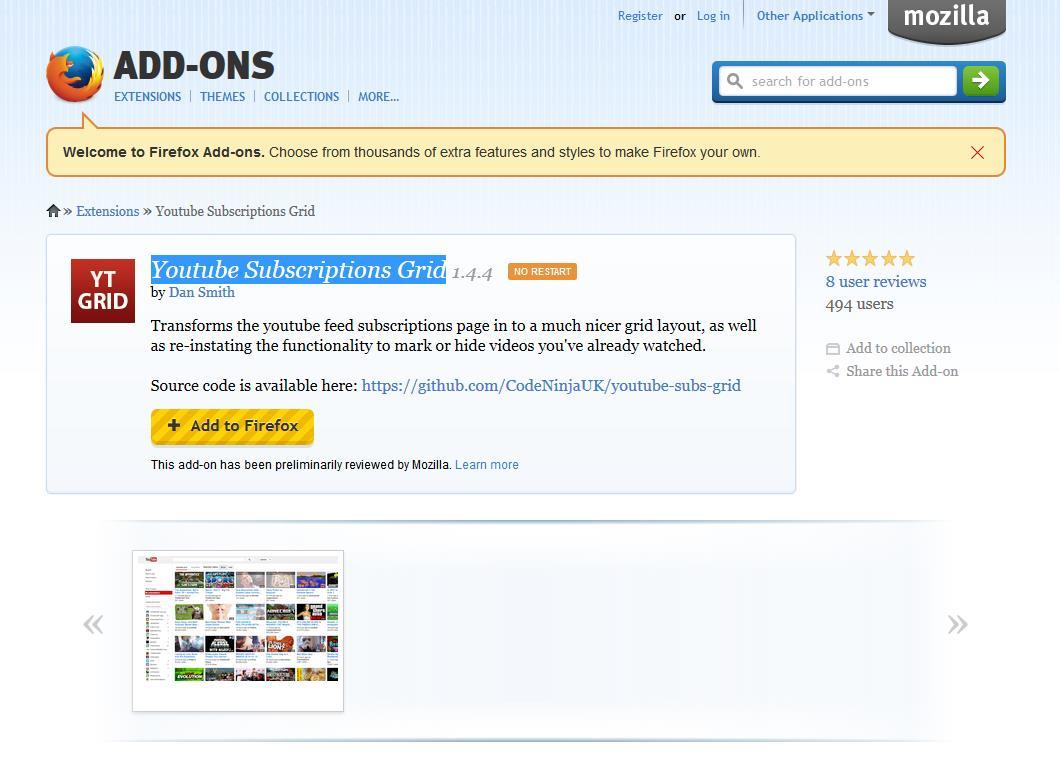Image resolution: width=1060 pixels, height=760 pixels.
Task: Click the Add to Firefox button
Action: click(x=232, y=427)
